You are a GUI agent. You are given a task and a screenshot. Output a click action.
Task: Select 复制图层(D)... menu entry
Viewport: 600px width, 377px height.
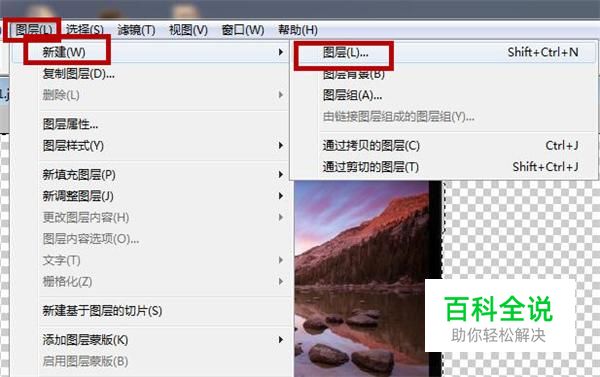pyautogui.click(x=78, y=73)
